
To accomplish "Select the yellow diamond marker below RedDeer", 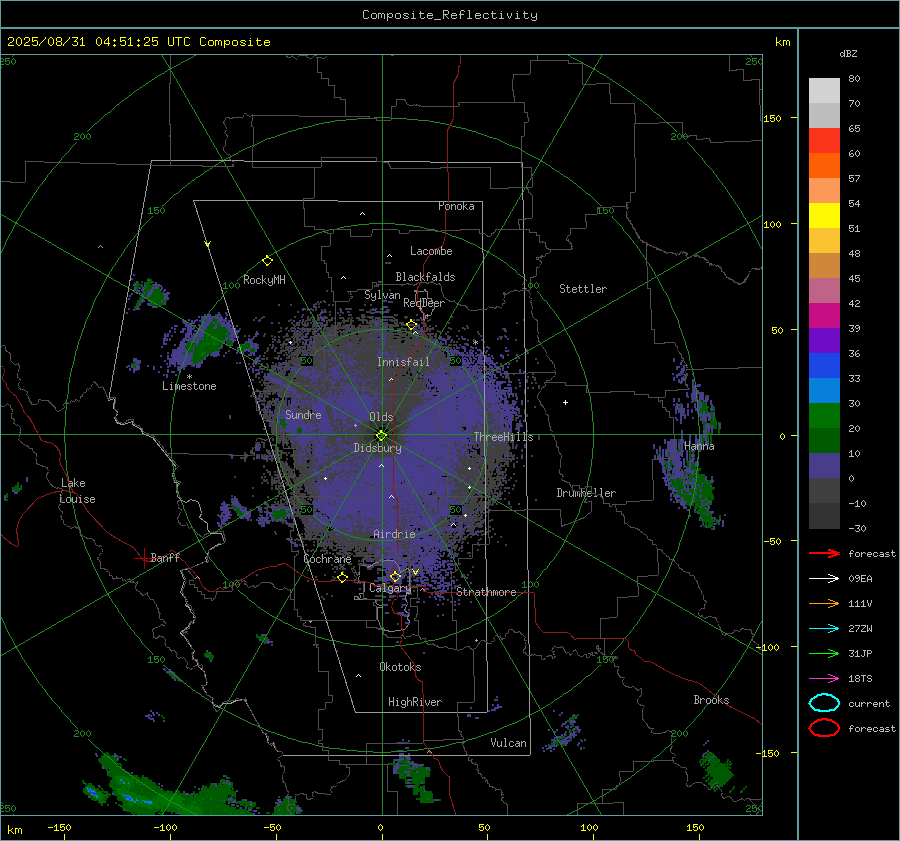I will (412, 325).
